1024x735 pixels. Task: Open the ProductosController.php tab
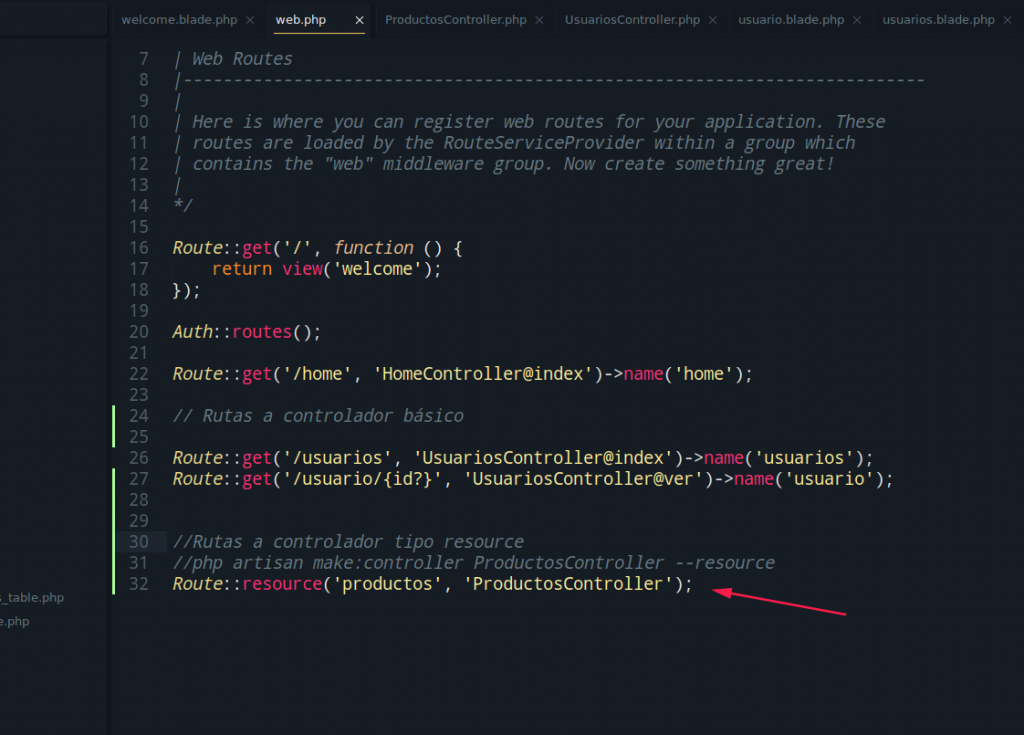pos(455,20)
